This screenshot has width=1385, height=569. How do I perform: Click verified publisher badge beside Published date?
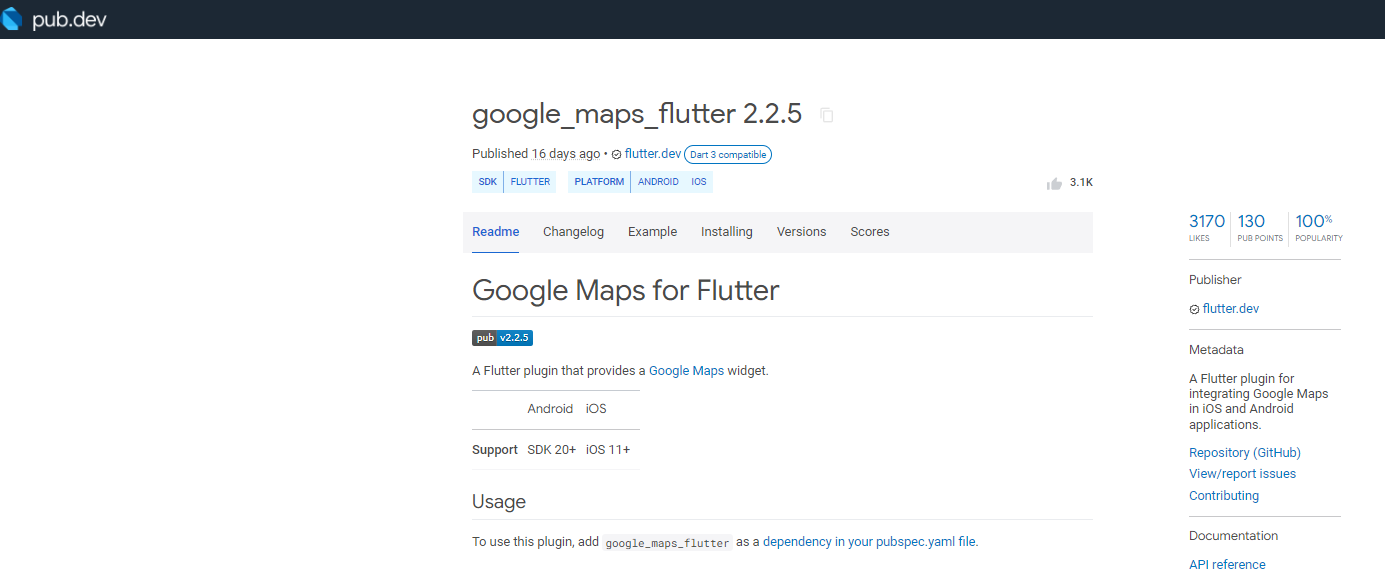(x=616, y=154)
